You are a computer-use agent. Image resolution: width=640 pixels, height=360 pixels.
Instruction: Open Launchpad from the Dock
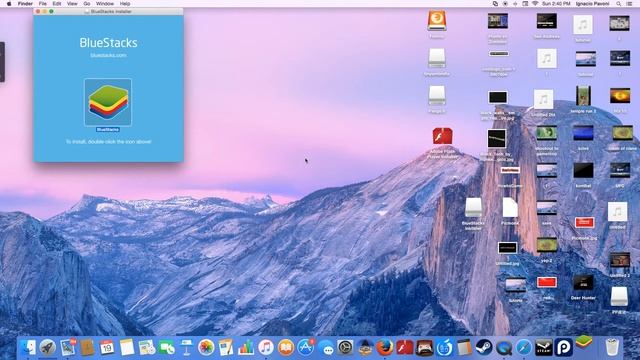(x=48, y=347)
